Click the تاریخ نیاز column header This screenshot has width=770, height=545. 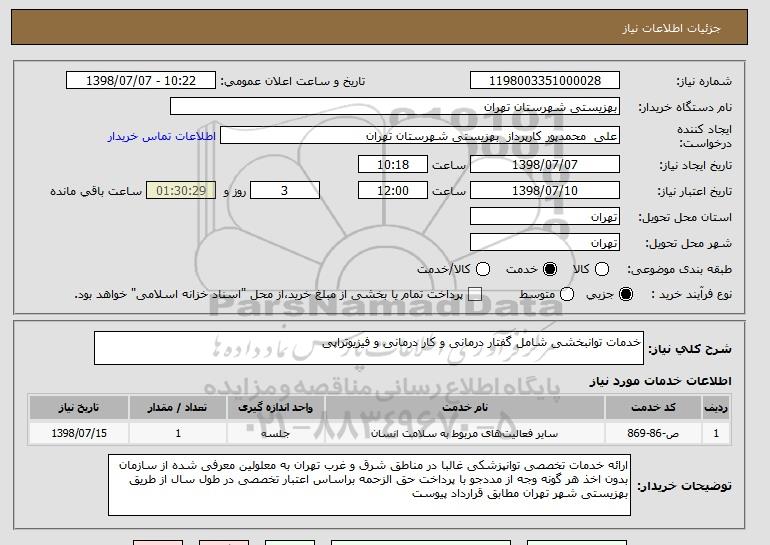pyautogui.click(x=79, y=408)
